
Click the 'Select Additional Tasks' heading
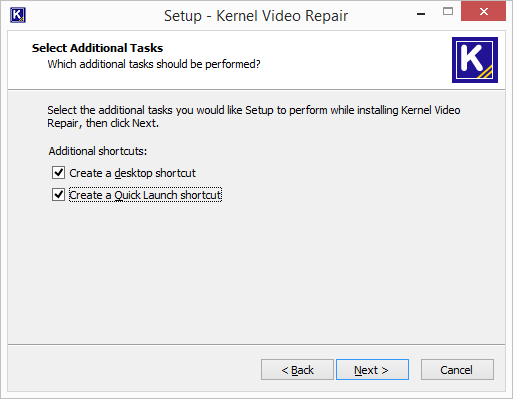tap(97, 48)
